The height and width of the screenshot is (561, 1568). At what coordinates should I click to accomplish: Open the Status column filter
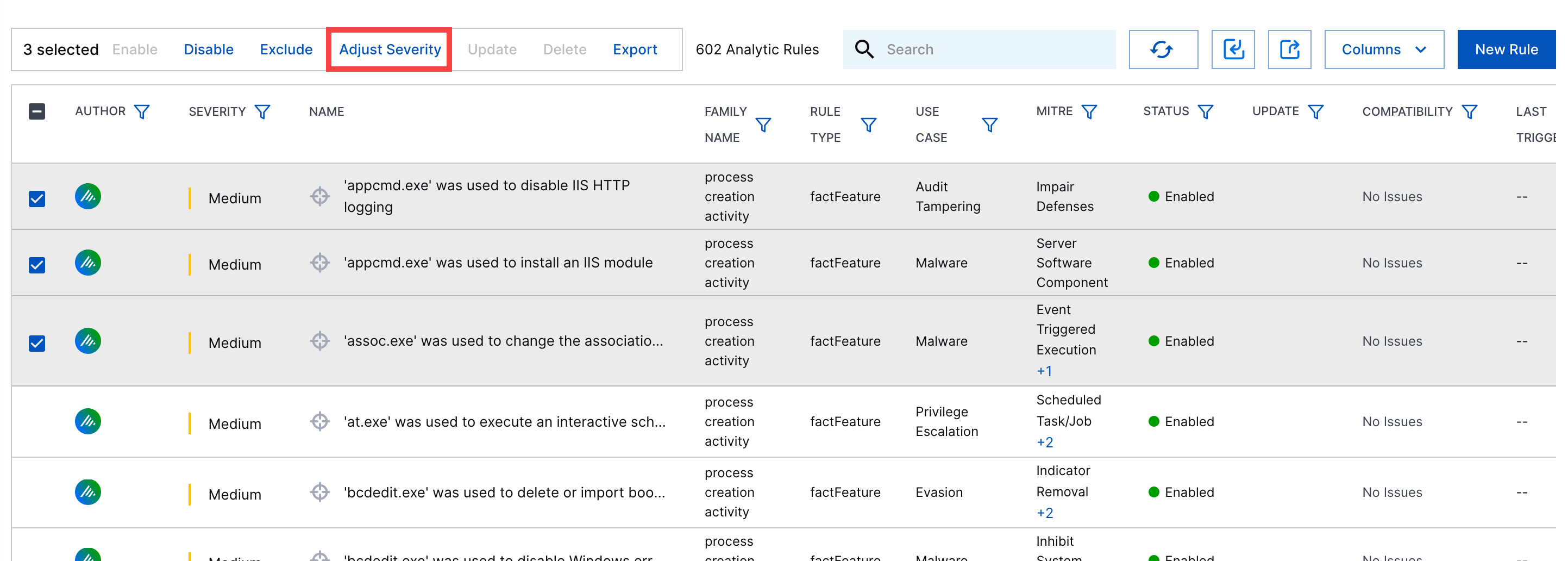(1205, 111)
